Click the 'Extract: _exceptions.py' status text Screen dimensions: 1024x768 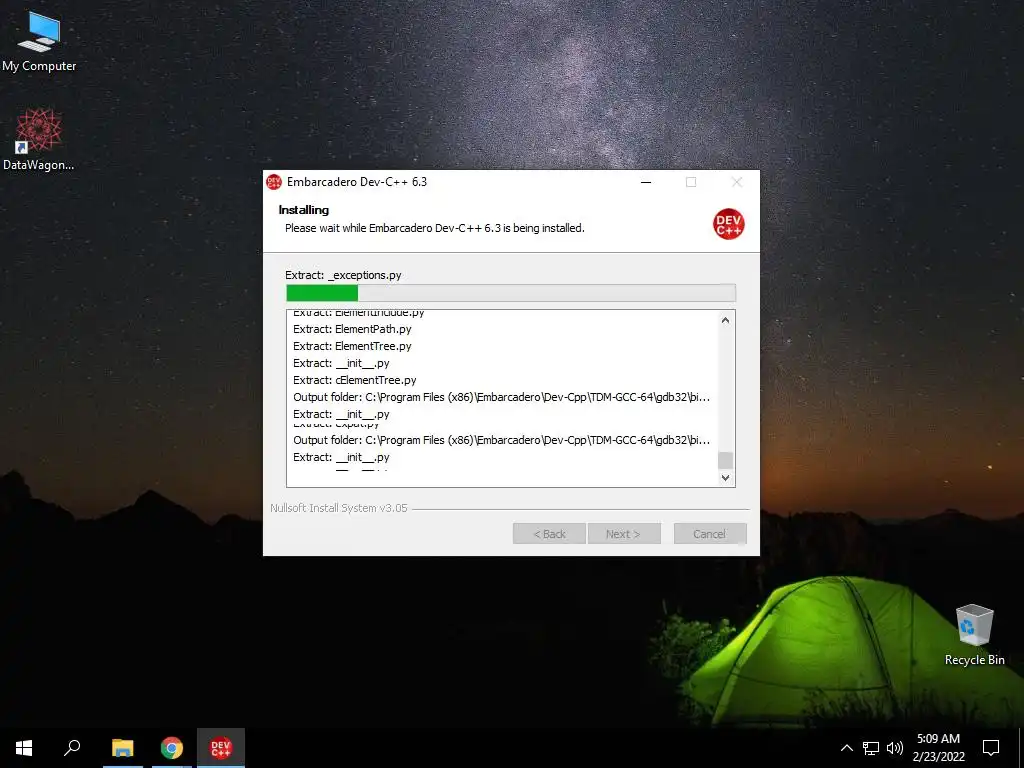[343, 275]
